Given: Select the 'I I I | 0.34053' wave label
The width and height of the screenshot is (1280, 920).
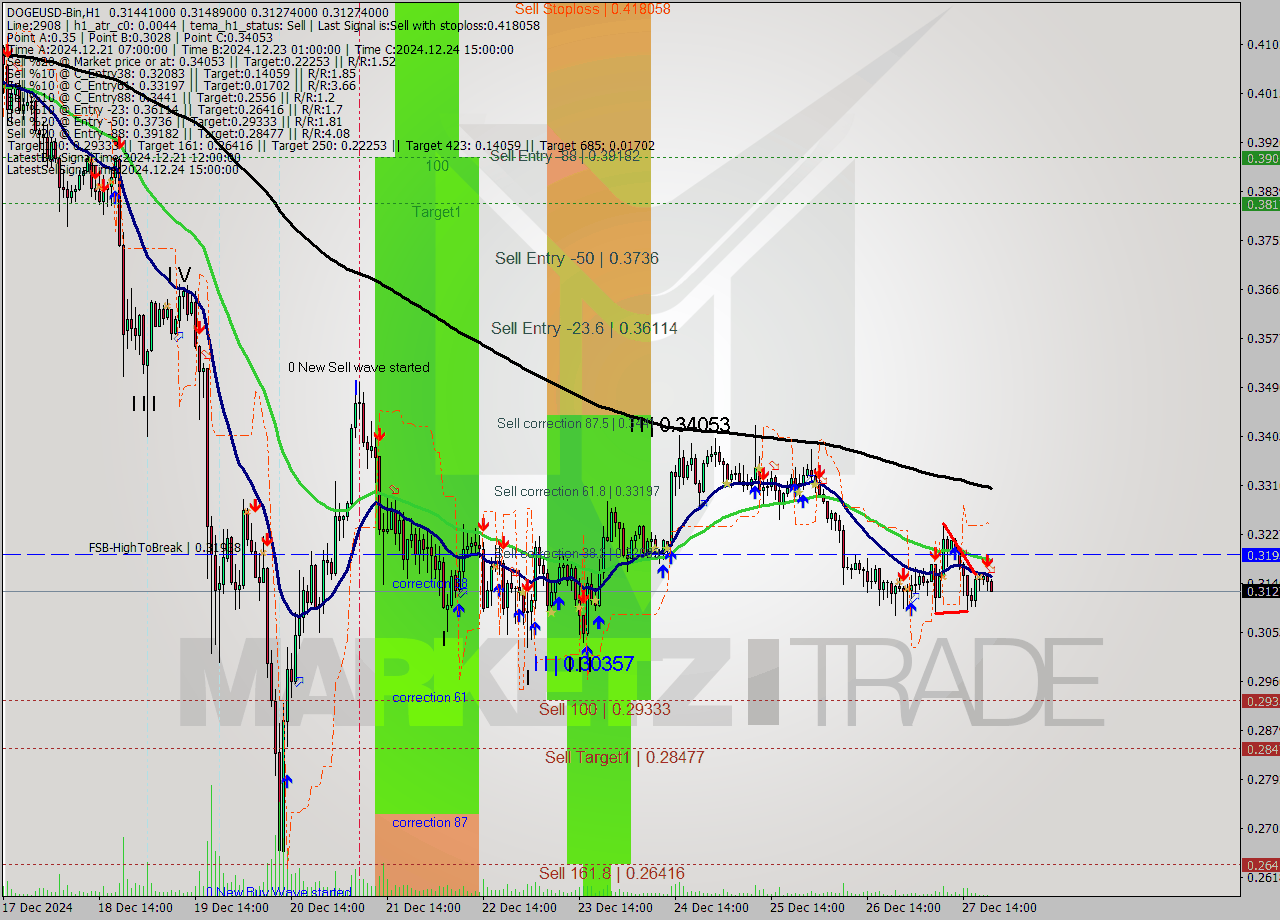Looking at the screenshot, I should (x=680, y=426).
